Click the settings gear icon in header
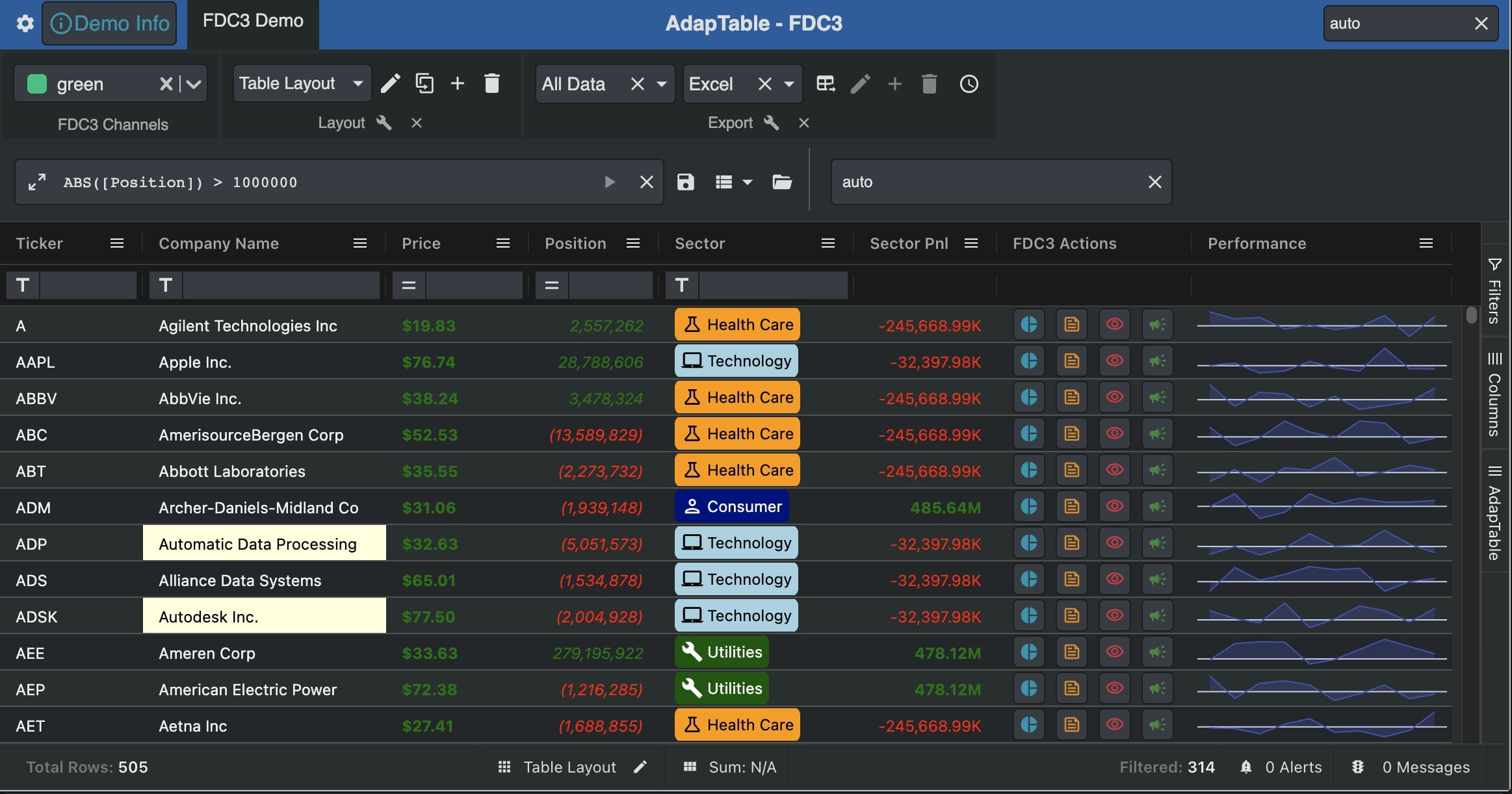1512x794 pixels. coord(25,24)
